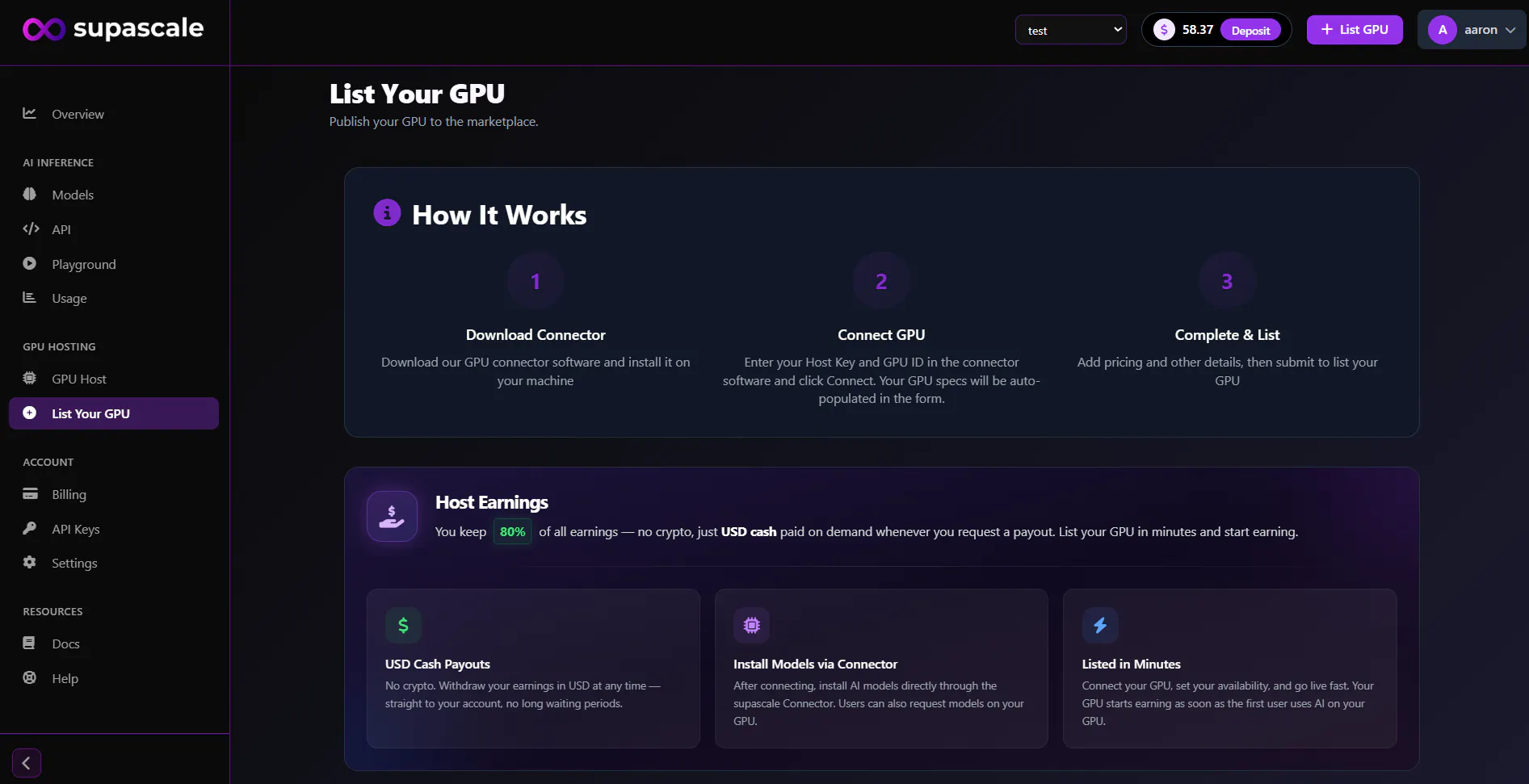Click the Settings gear icon

[30, 563]
